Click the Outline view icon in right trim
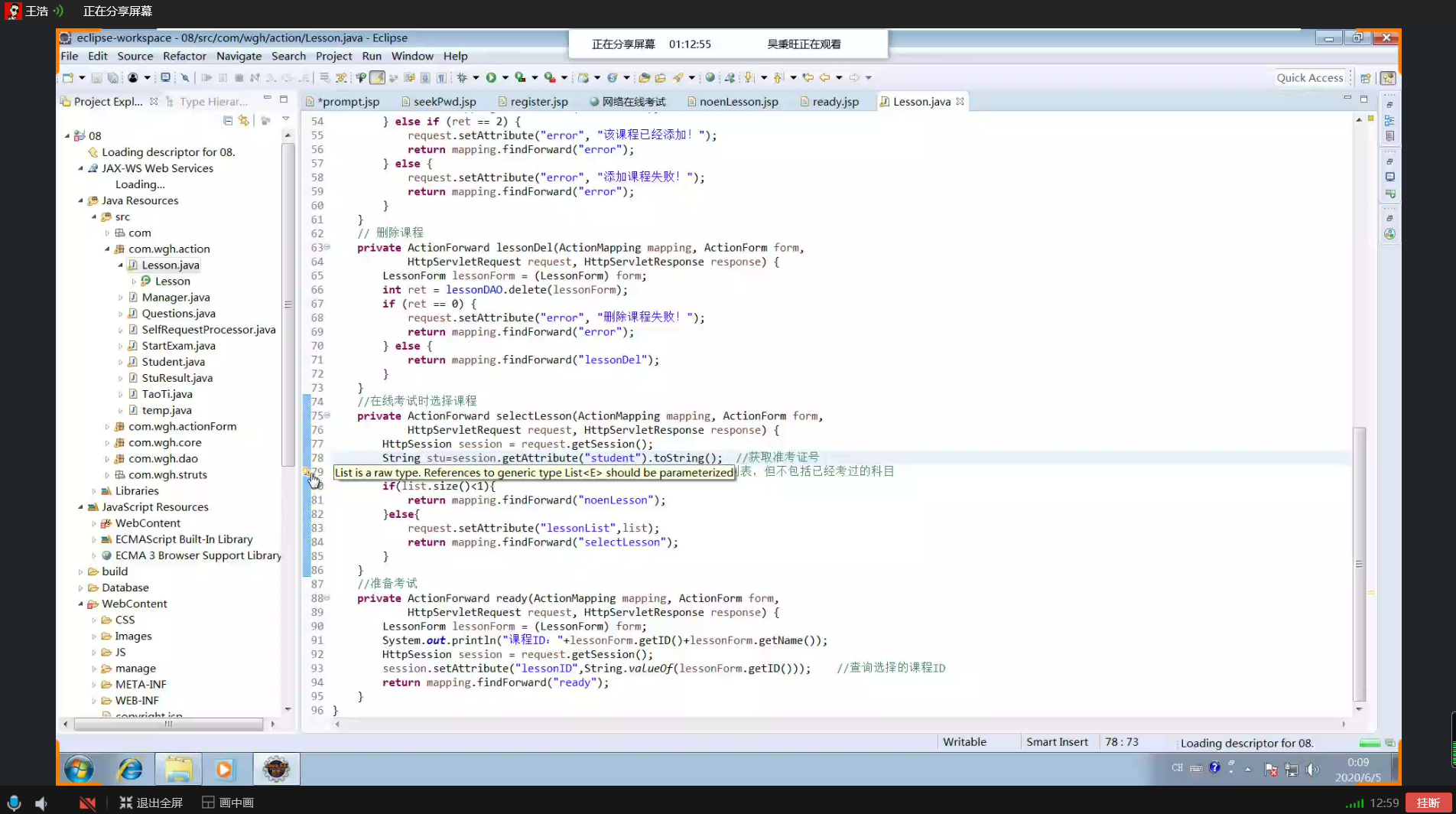The width and height of the screenshot is (1456, 814). point(1389,120)
